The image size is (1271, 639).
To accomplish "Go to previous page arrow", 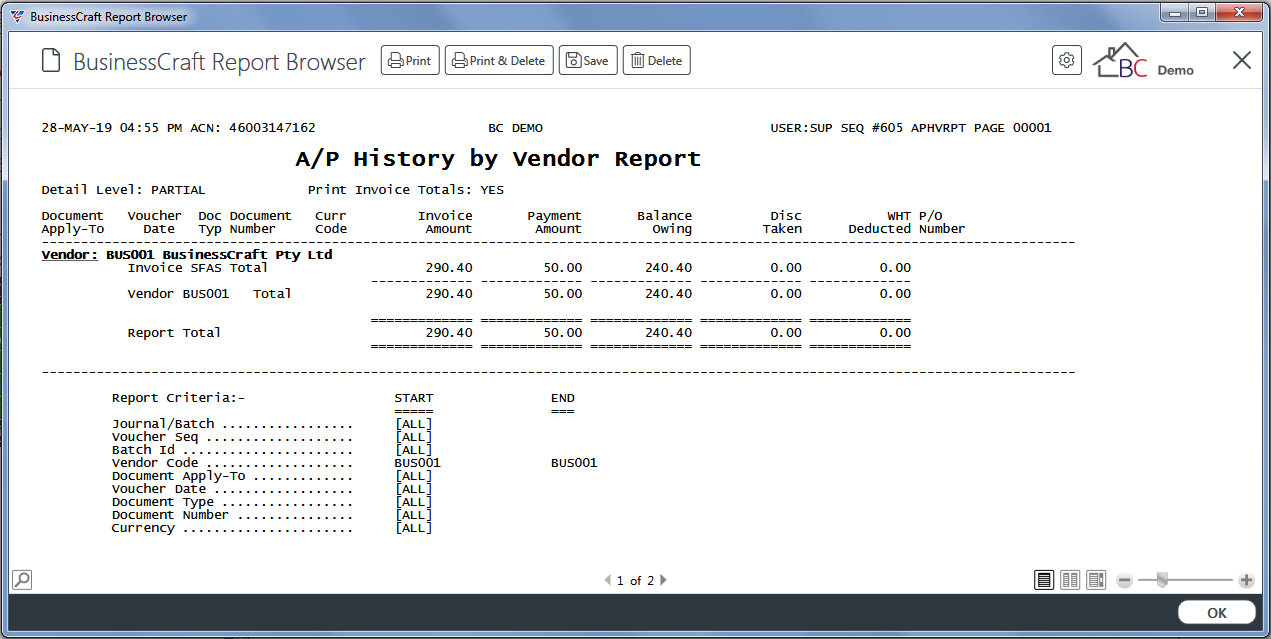I will click(x=608, y=580).
